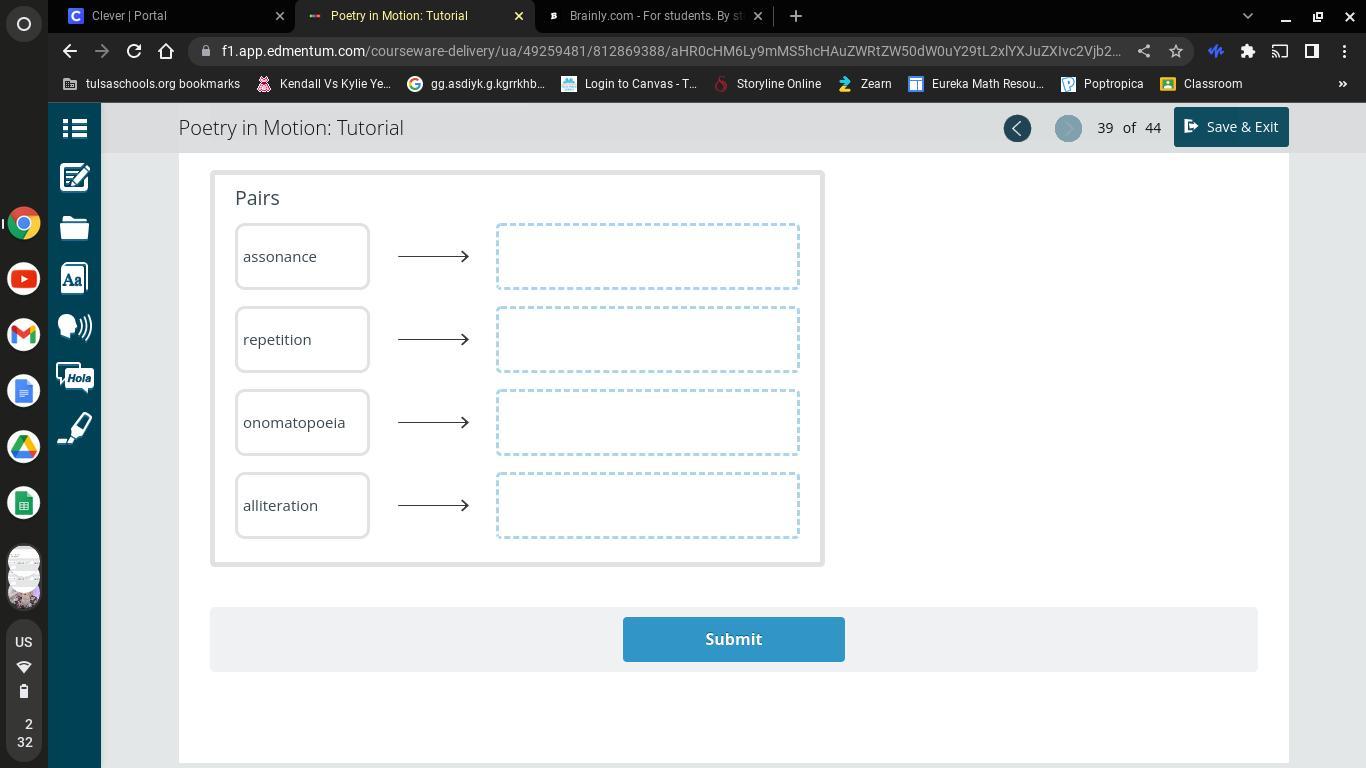Click Save & Exit button

coord(1231,127)
